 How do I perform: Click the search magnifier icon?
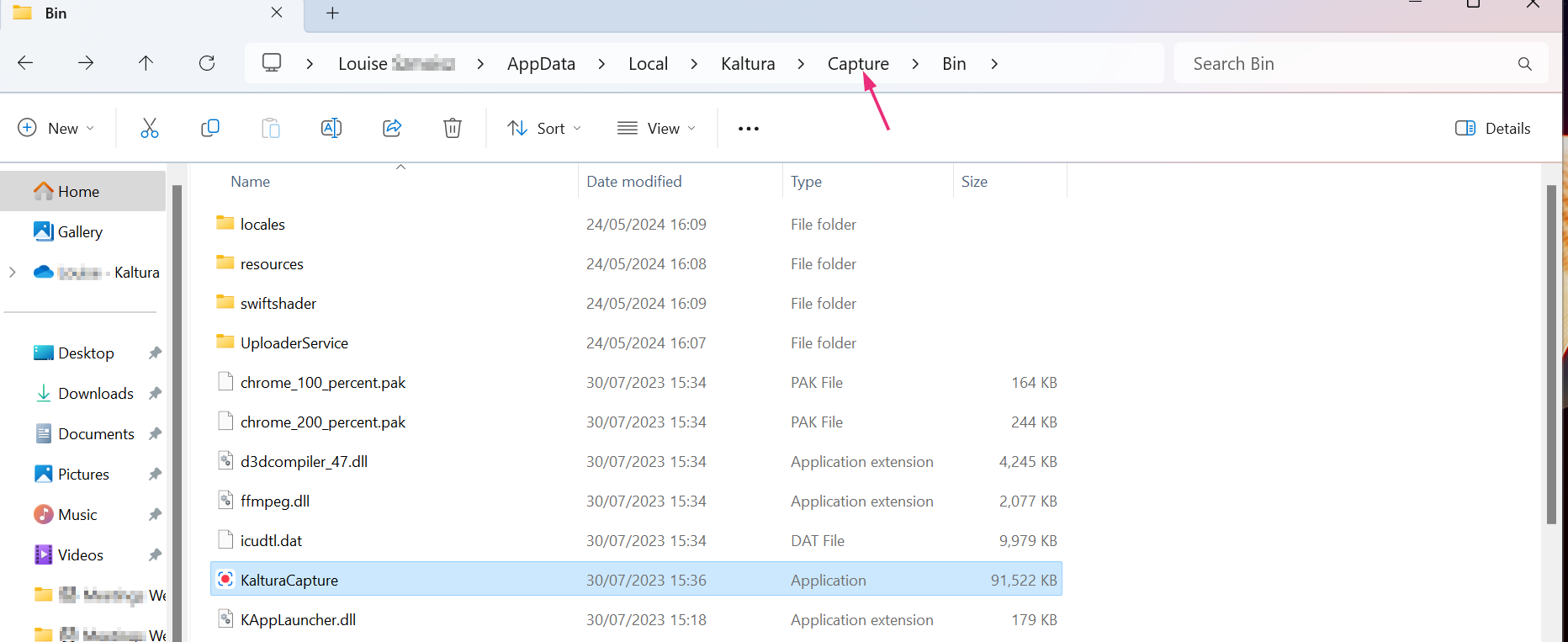coord(1525,64)
